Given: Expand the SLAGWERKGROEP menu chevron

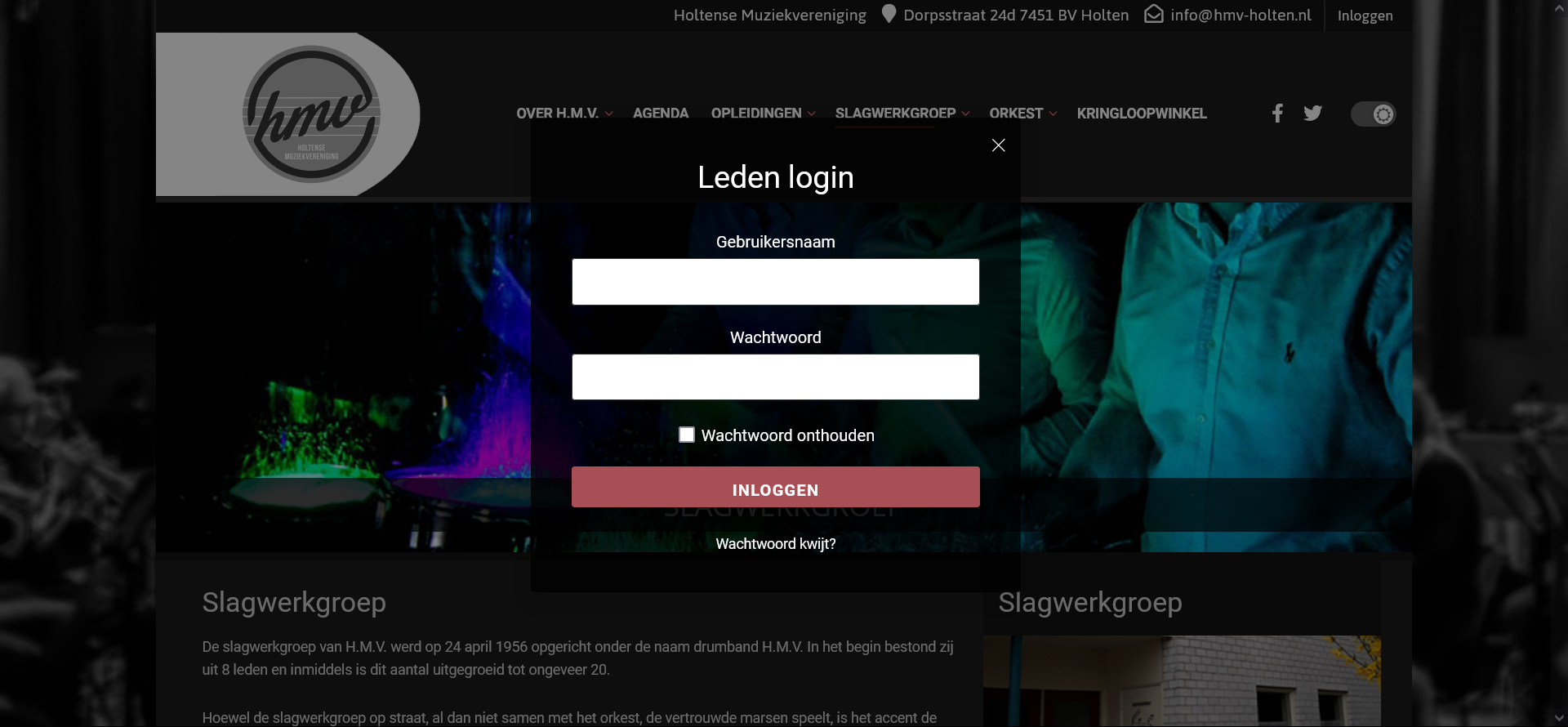Looking at the screenshot, I should [966, 114].
